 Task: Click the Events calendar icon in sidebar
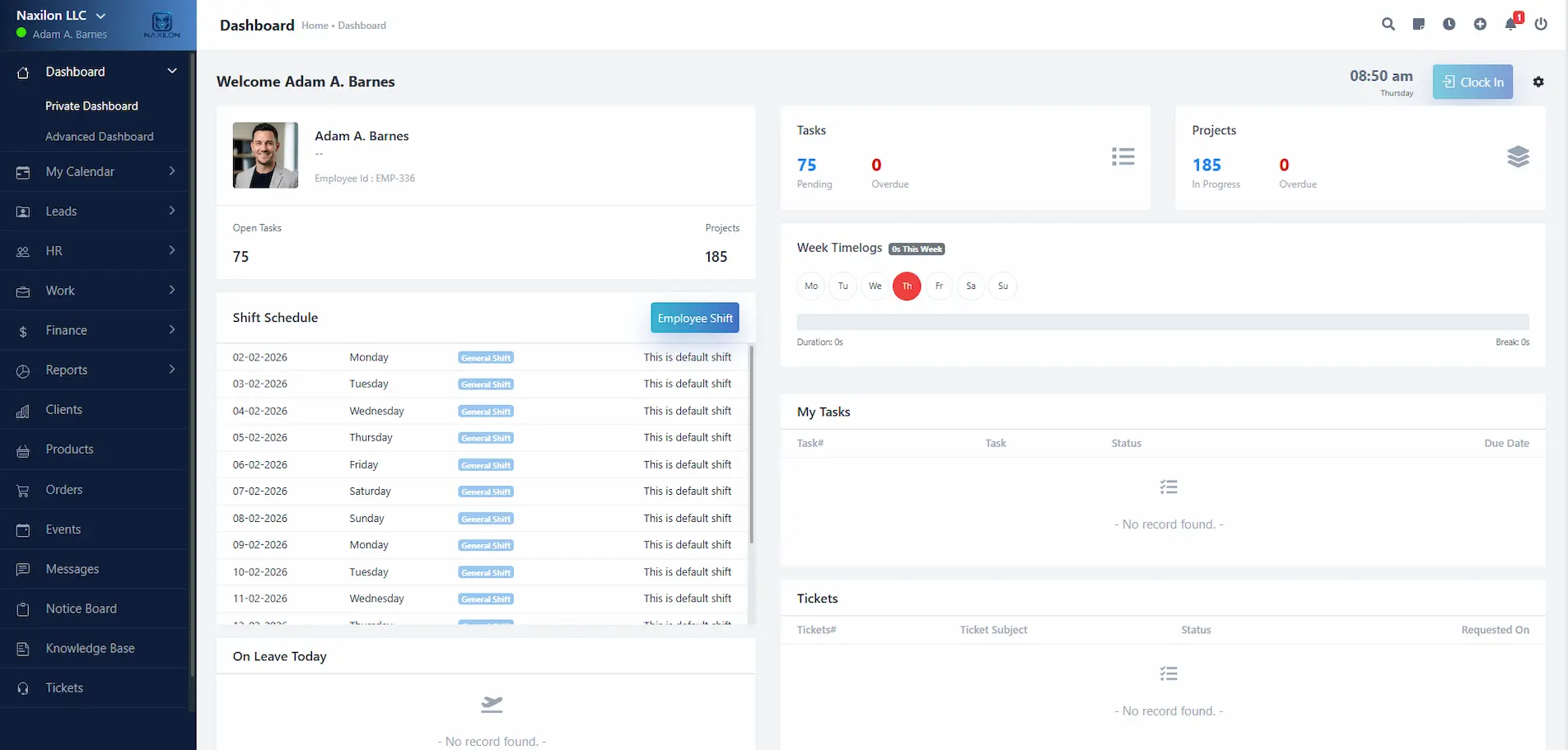(x=23, y=530)
